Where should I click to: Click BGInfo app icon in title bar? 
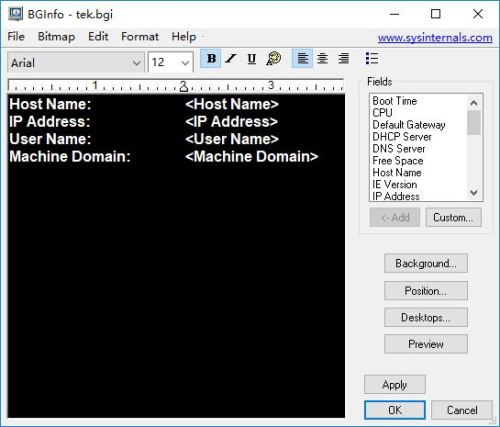[x=16, y=14]
